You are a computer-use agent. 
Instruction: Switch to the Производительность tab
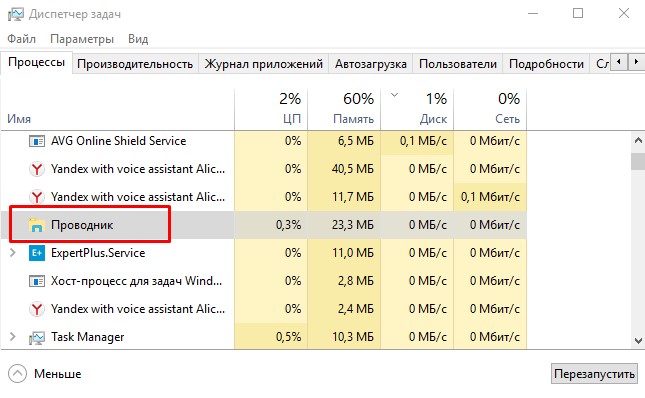(x=135, y=64)
